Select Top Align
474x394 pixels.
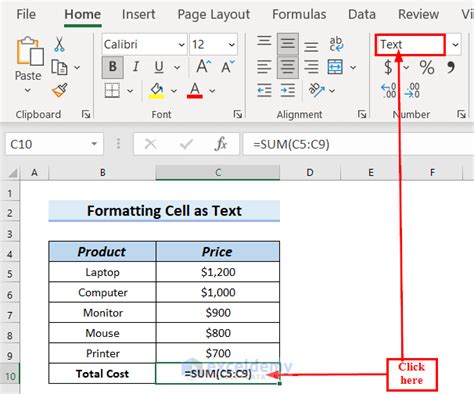264,42
